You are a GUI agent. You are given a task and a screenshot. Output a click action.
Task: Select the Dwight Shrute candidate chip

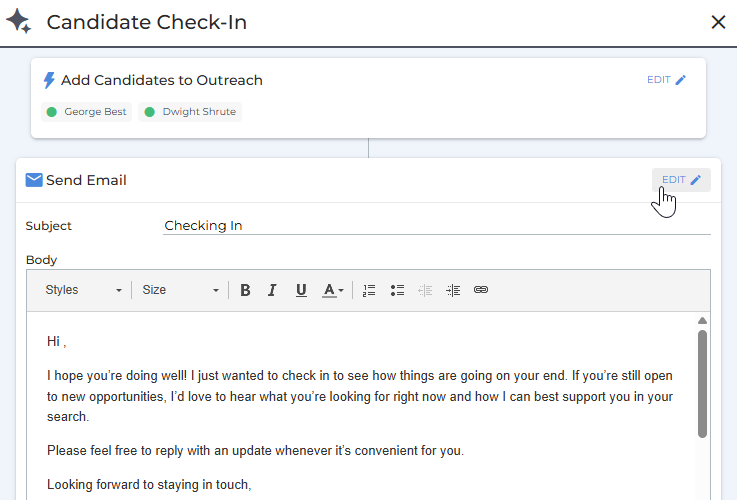(190, 112)
